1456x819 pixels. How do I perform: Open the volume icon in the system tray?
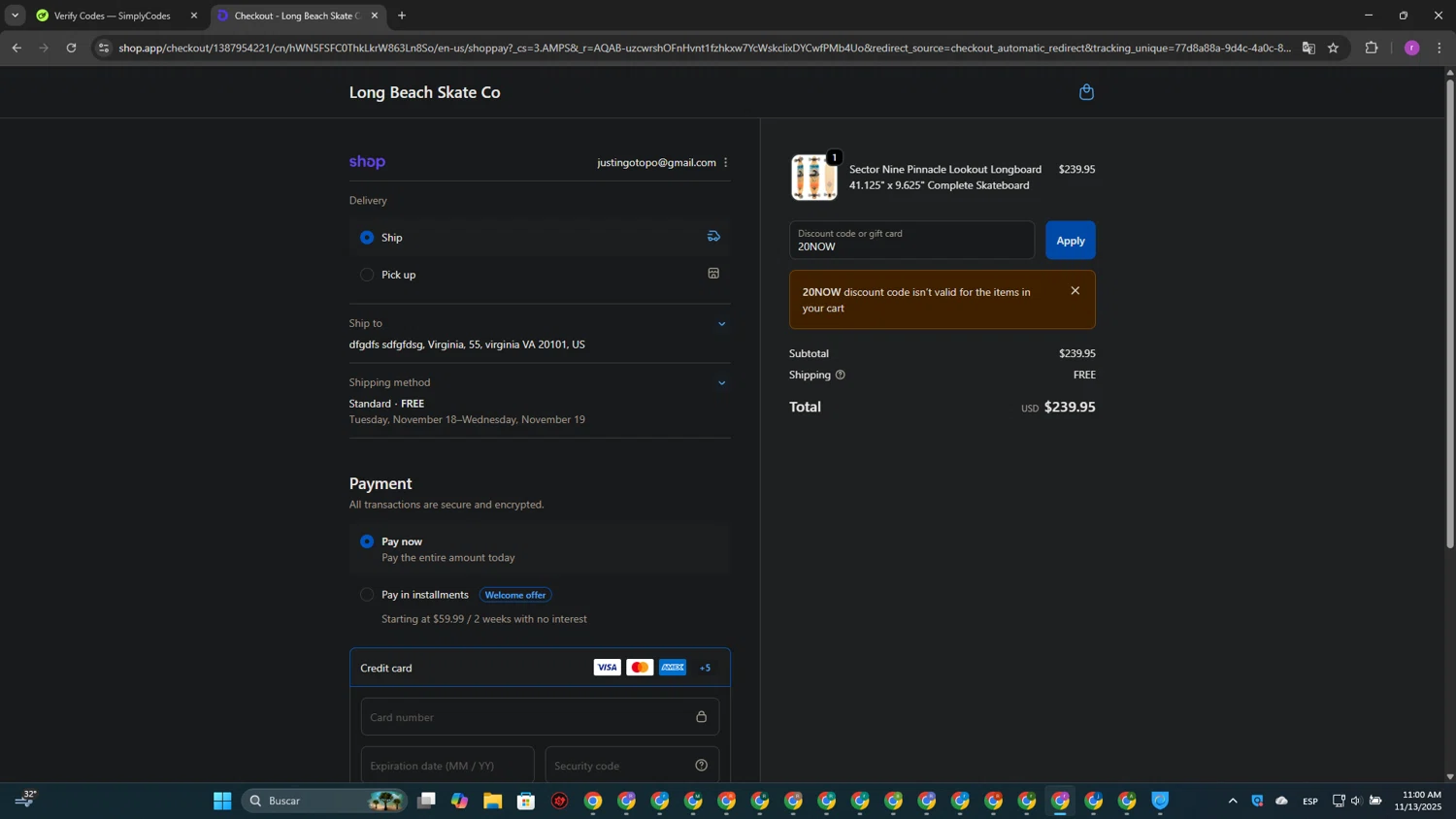[1356, 801]
